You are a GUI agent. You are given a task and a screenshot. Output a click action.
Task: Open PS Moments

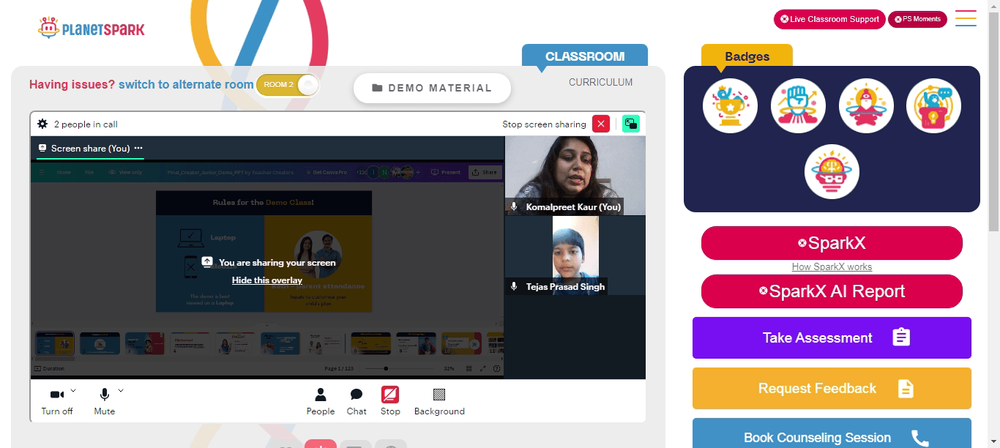click(917, 19)
